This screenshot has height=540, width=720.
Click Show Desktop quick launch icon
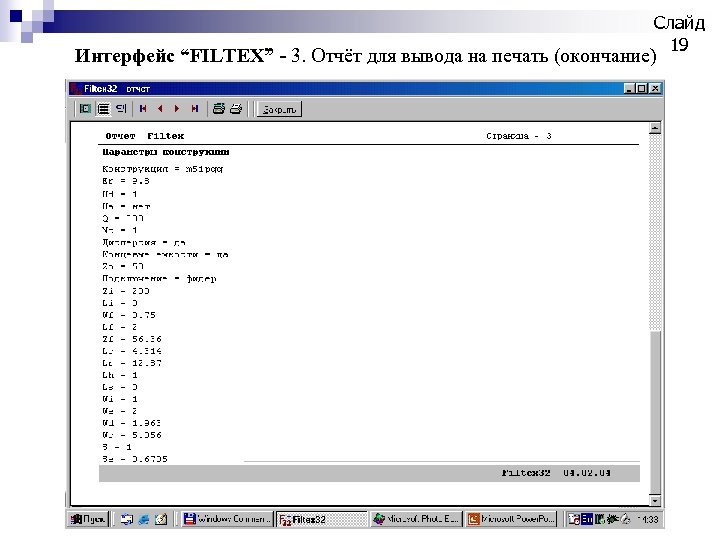click(127, 519)
